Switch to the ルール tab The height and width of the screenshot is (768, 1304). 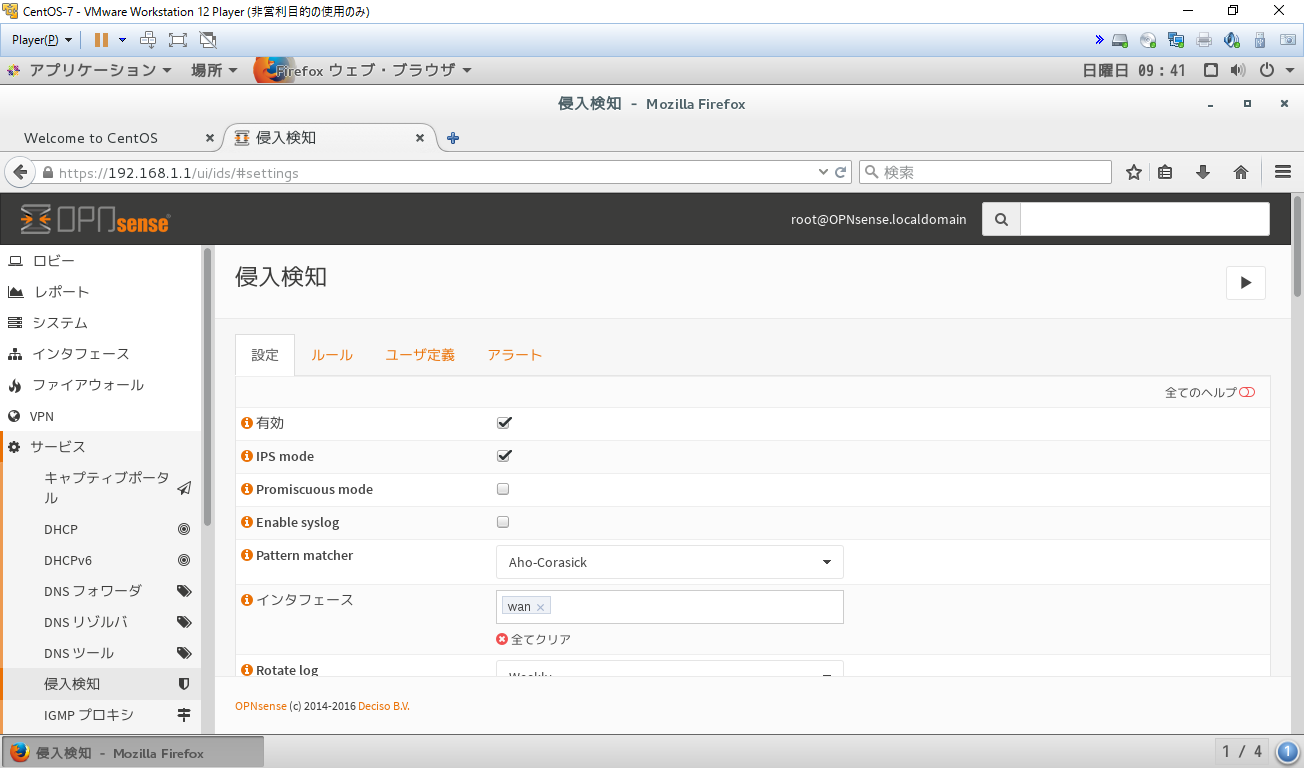331,354
